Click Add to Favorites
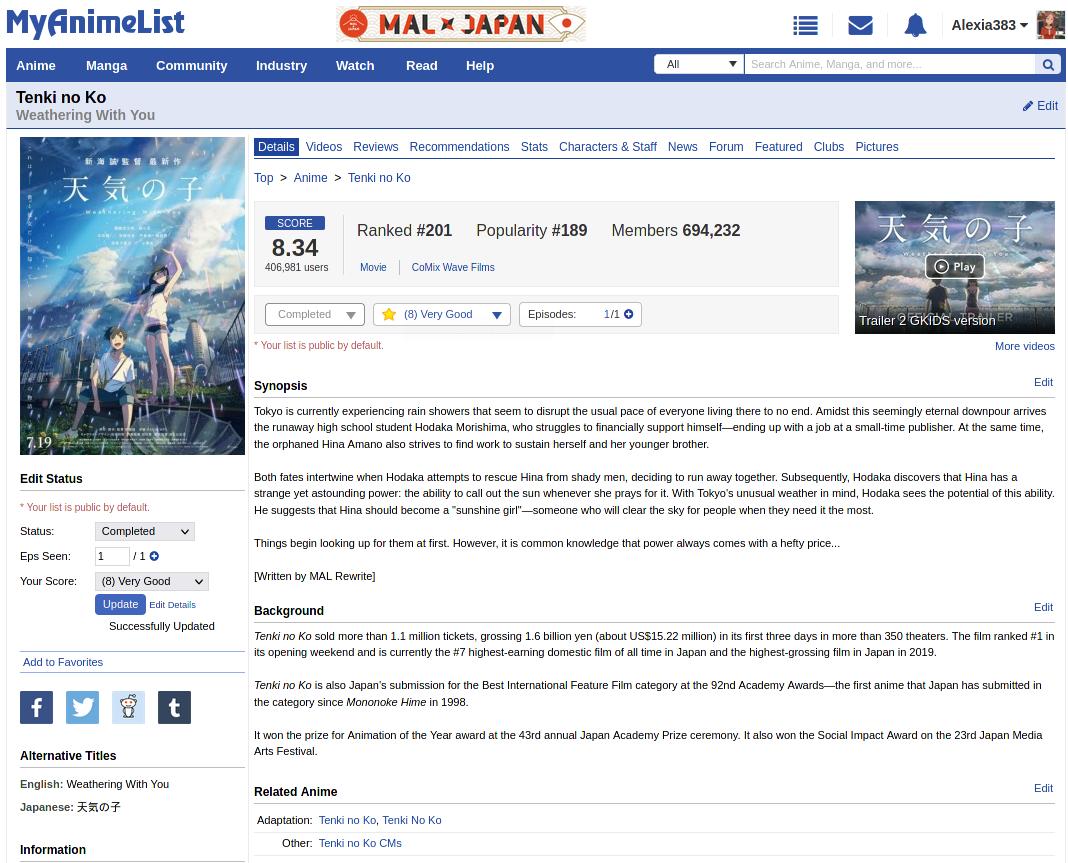This screenshot has height=863, width=1068. tap(63, 662)
